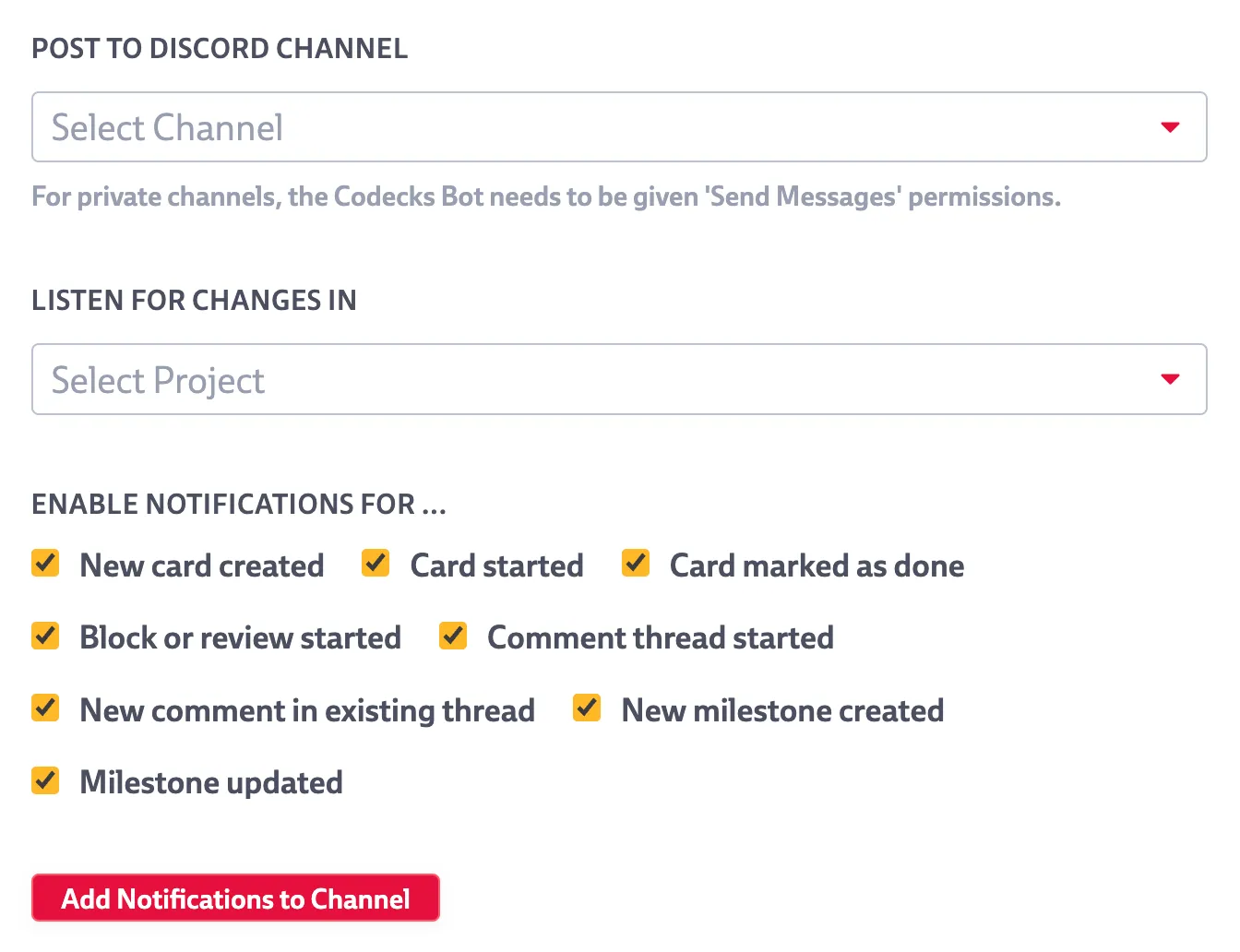Click the ENABLE NOTIFICATIONS FOR heading
Image resolution: width=1240 pixels, height=952 pixels.
tap(239, 504)
